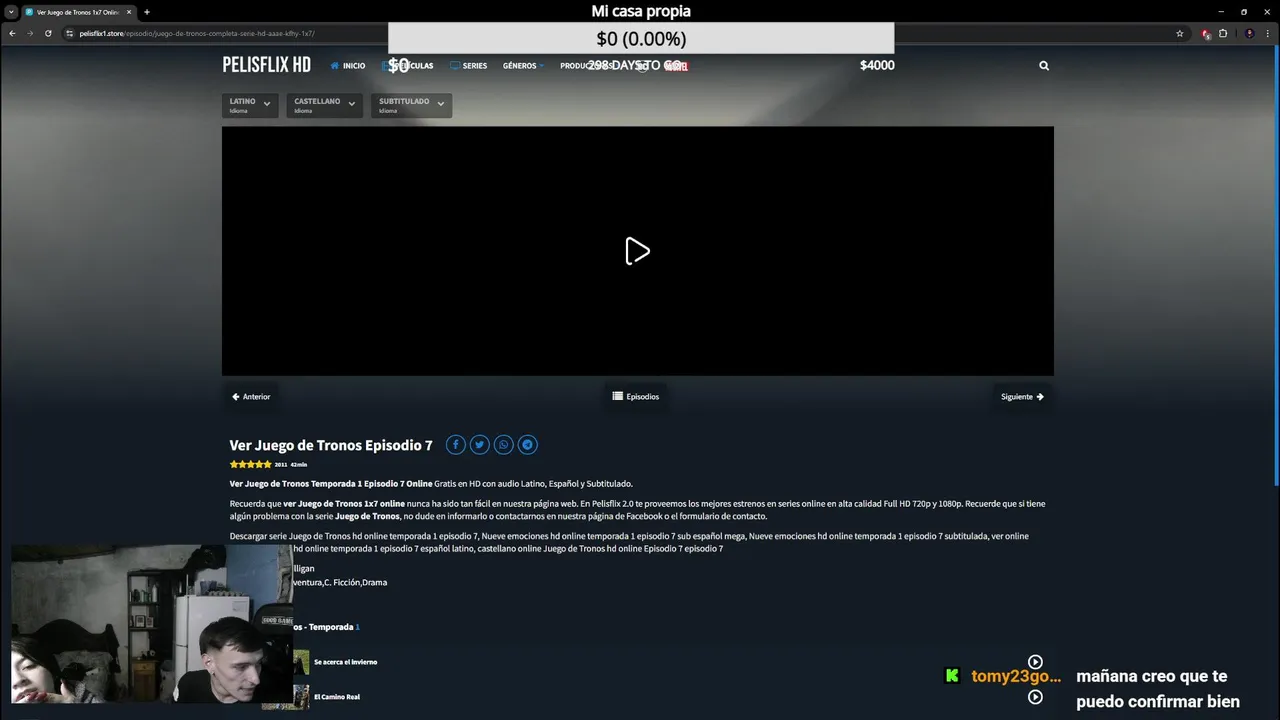
Task: Play the video in the player
Action: [x=637, y=251]
